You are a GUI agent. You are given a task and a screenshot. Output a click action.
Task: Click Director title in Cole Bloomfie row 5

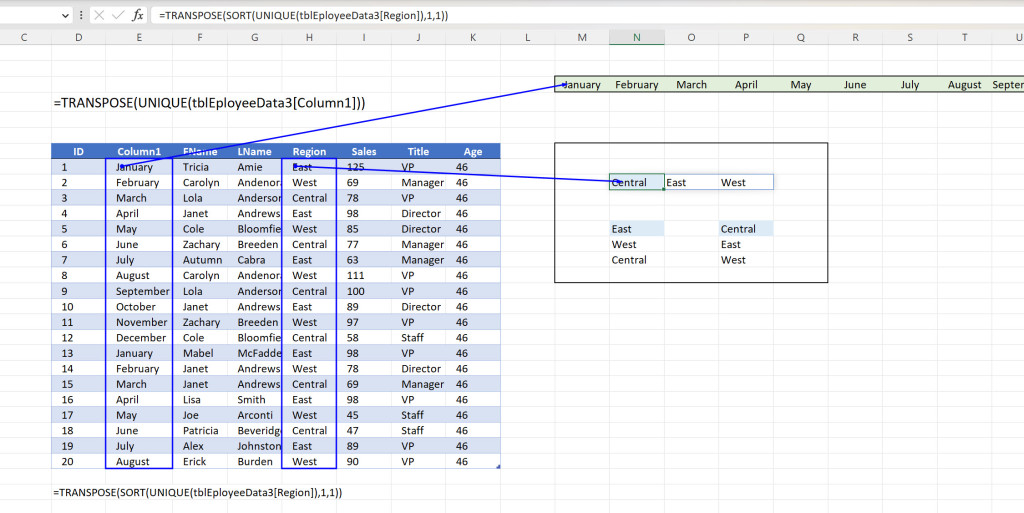(x=419, y=229)
